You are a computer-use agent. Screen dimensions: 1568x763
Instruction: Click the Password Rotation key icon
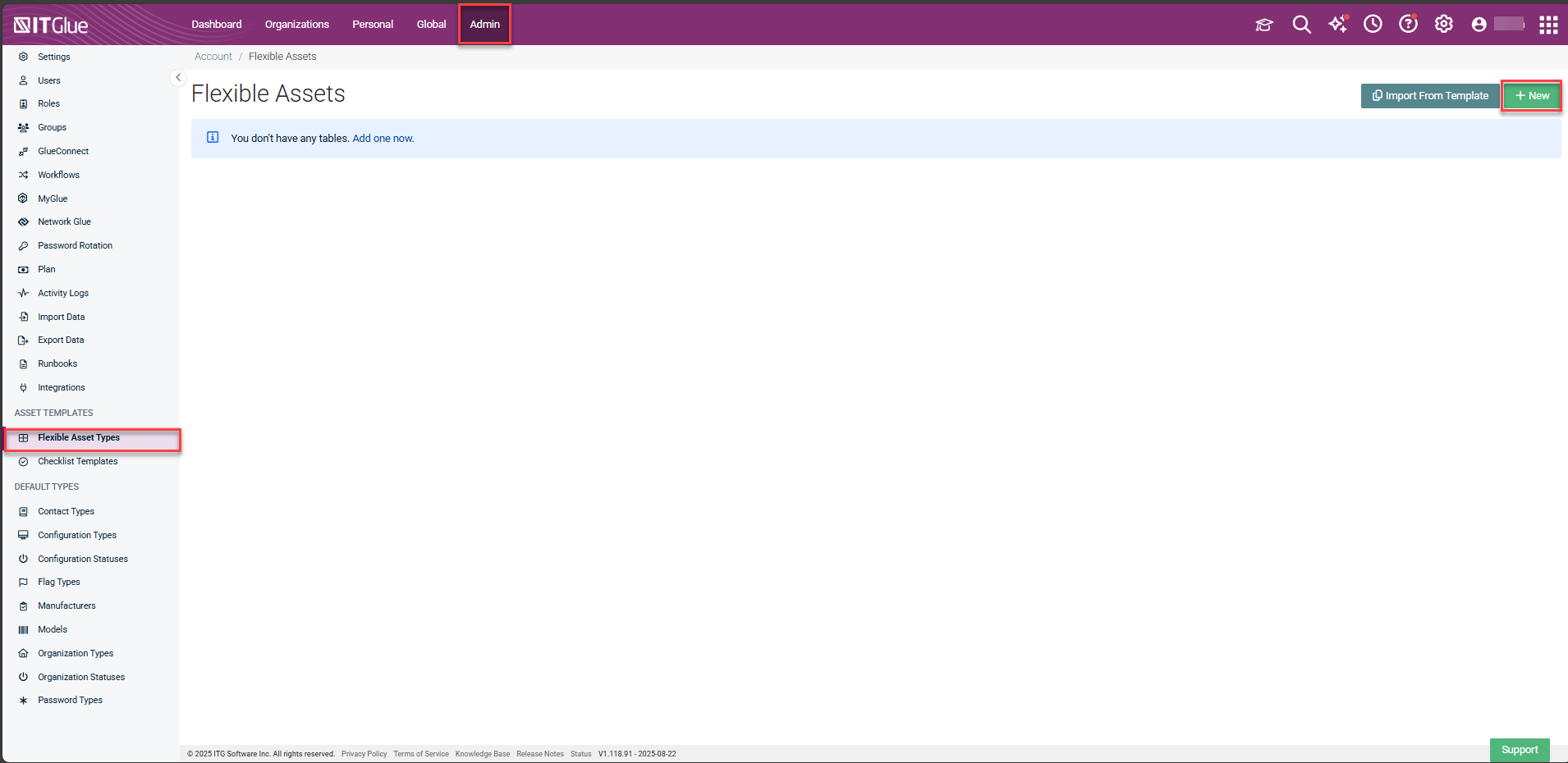pos(23,245)
